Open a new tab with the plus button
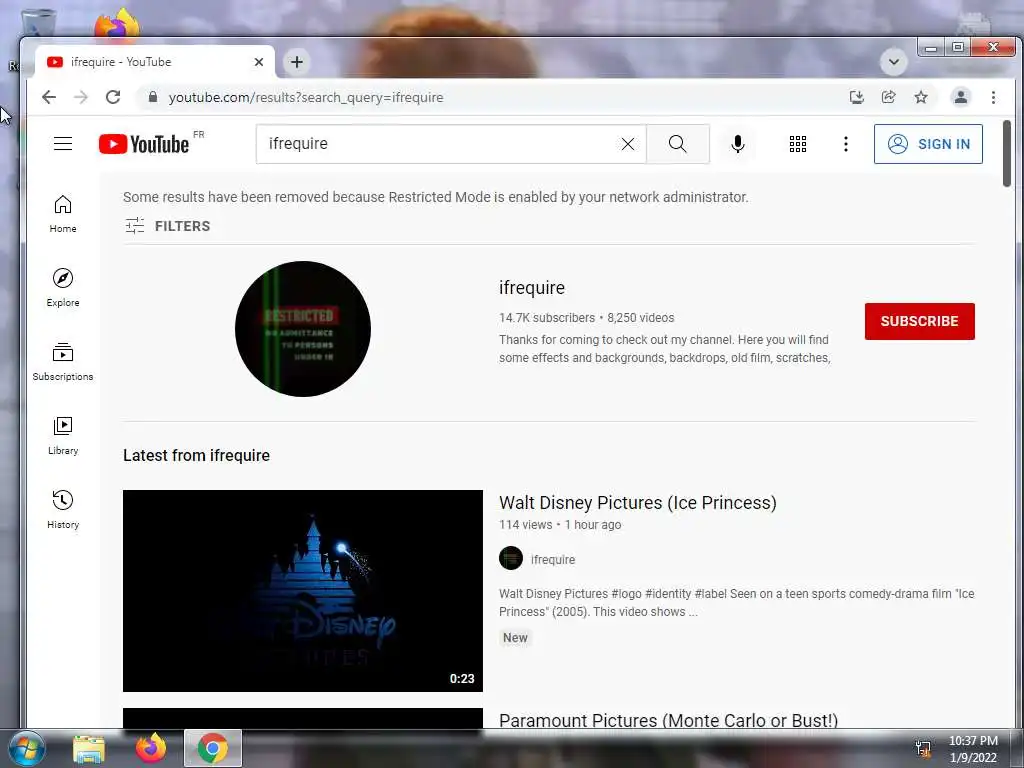 tap(297, 62)
